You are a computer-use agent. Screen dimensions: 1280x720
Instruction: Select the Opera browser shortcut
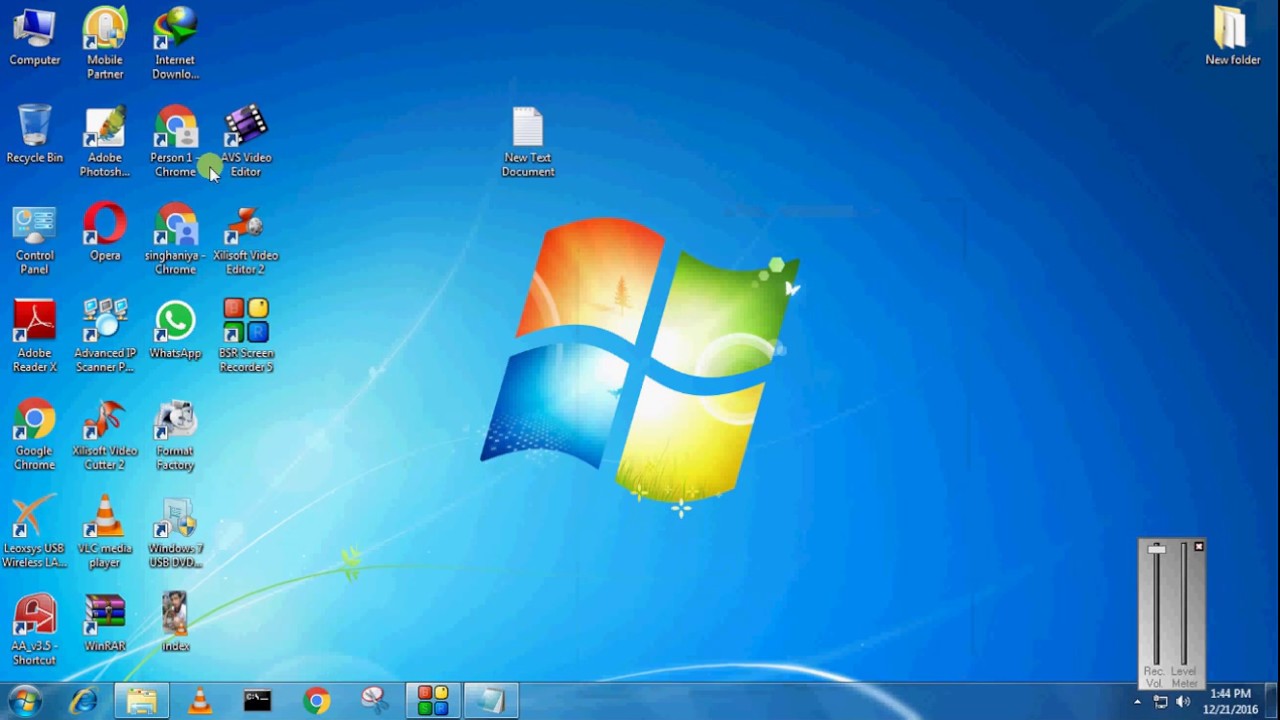click(x=104, y=233)
